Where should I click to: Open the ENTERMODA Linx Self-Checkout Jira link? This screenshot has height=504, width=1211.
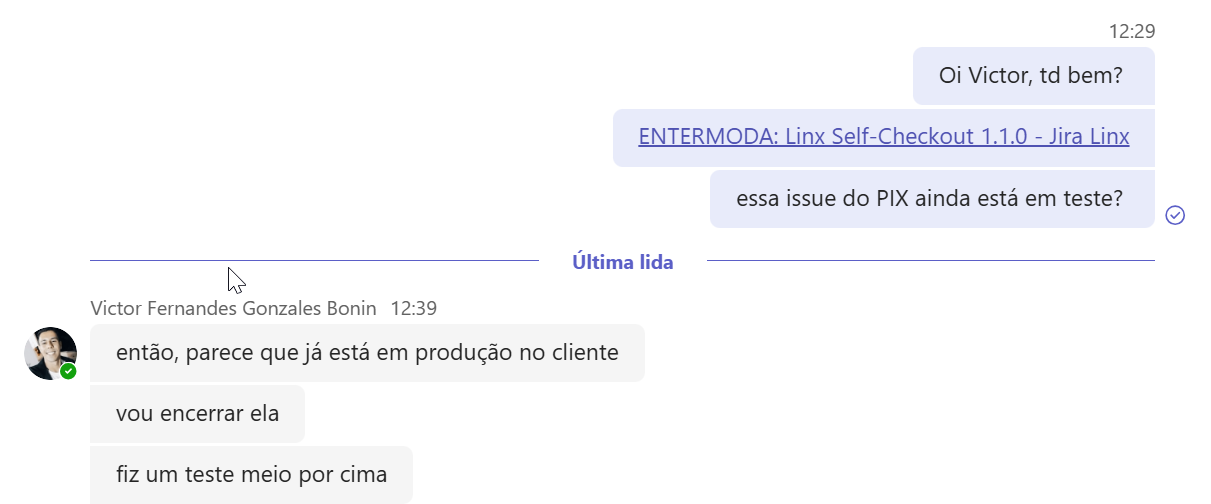click(x=883, y=137)
